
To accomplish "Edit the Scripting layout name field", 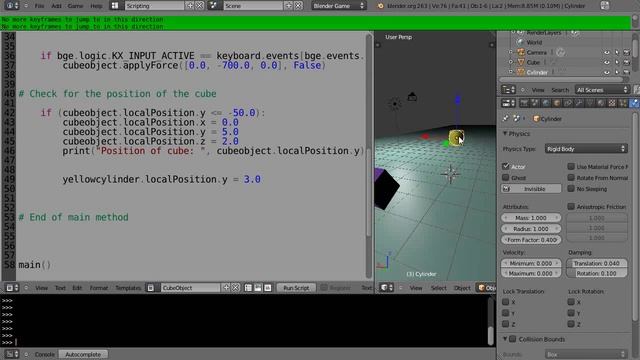I will [x=154, y=6].
